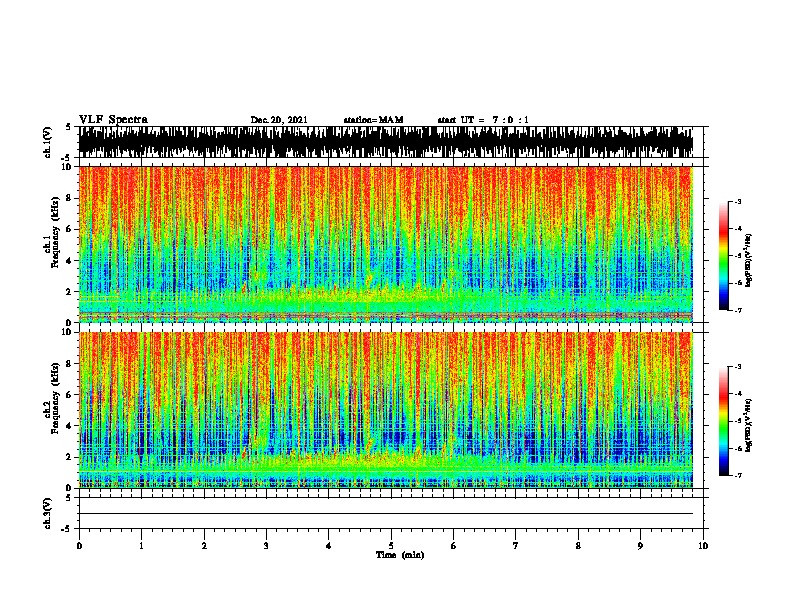Click the time axis tick label "7"

coord(516,545)
